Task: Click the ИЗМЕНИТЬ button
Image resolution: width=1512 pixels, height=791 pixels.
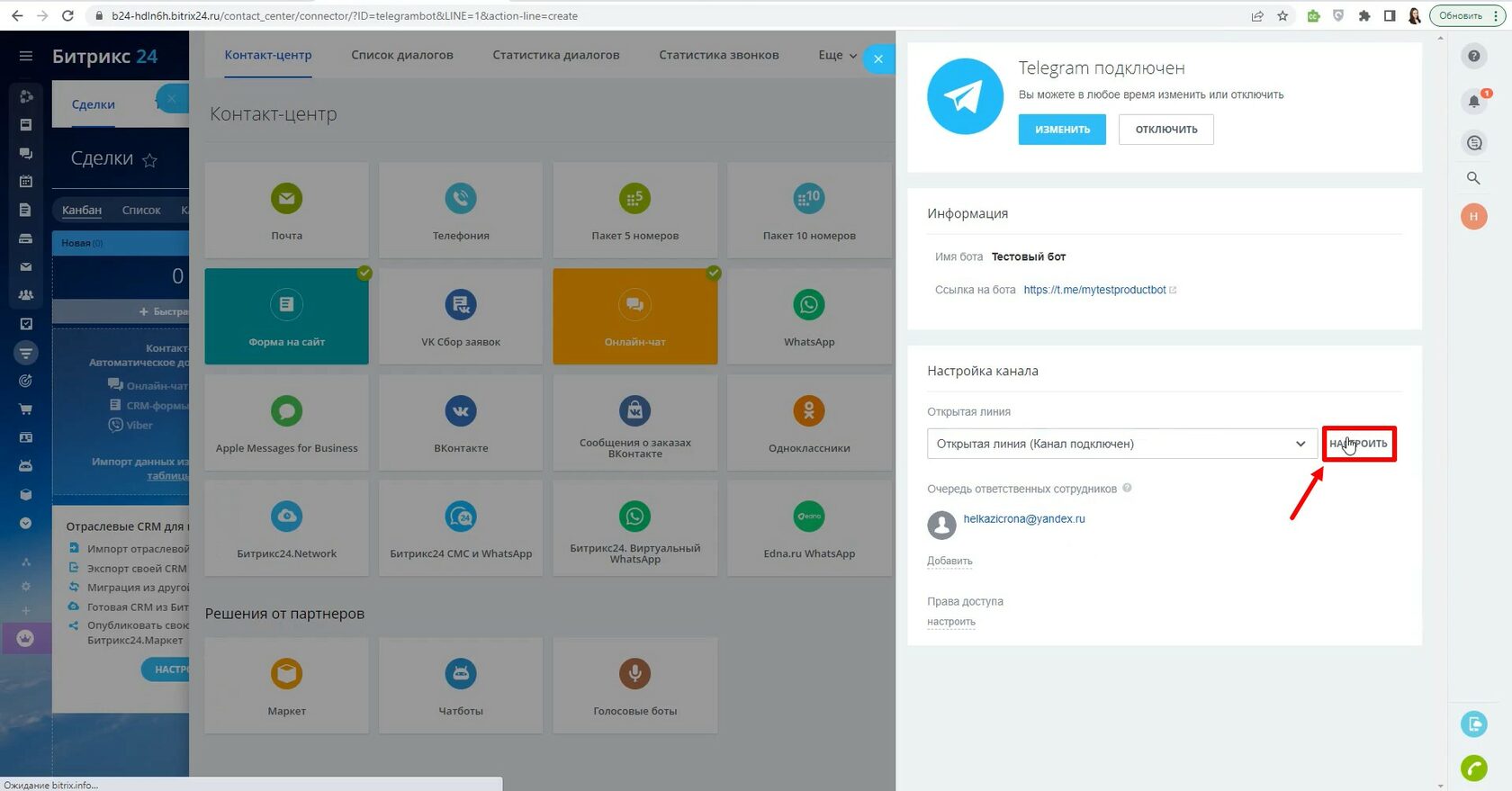Action: pos(1062,130)
